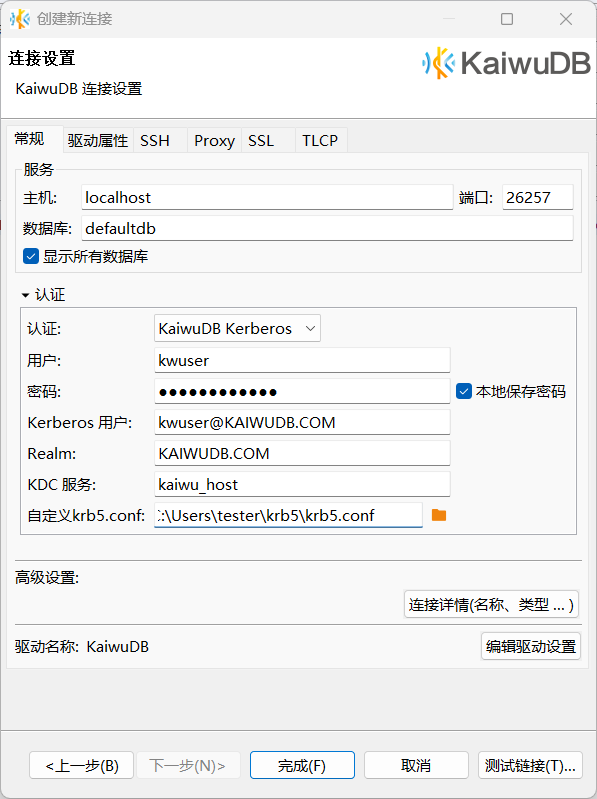Maximize the dialog window
Viewport: 597px width, 799px height.
pos(507,19)
